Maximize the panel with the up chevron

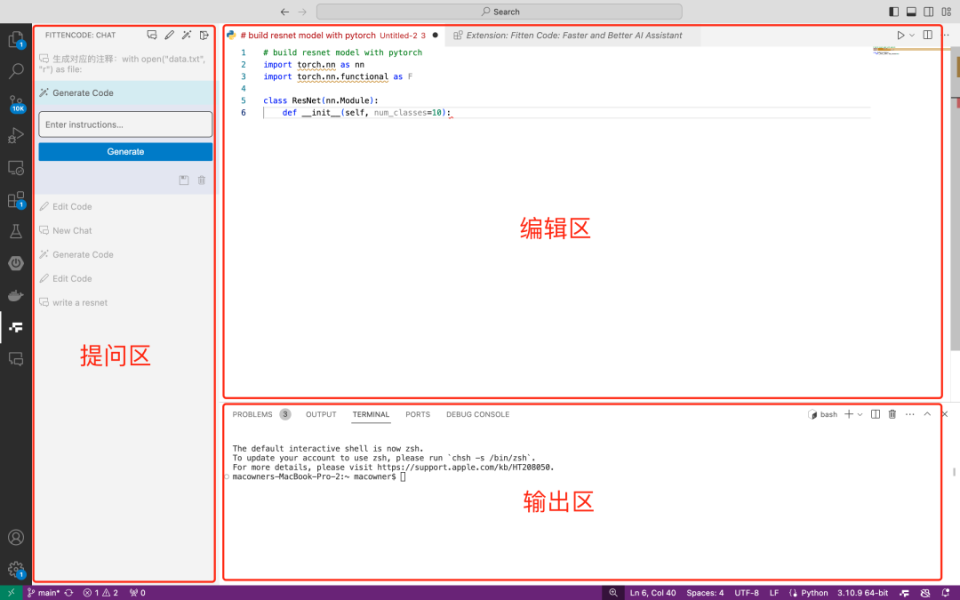(x=927, y=414)
